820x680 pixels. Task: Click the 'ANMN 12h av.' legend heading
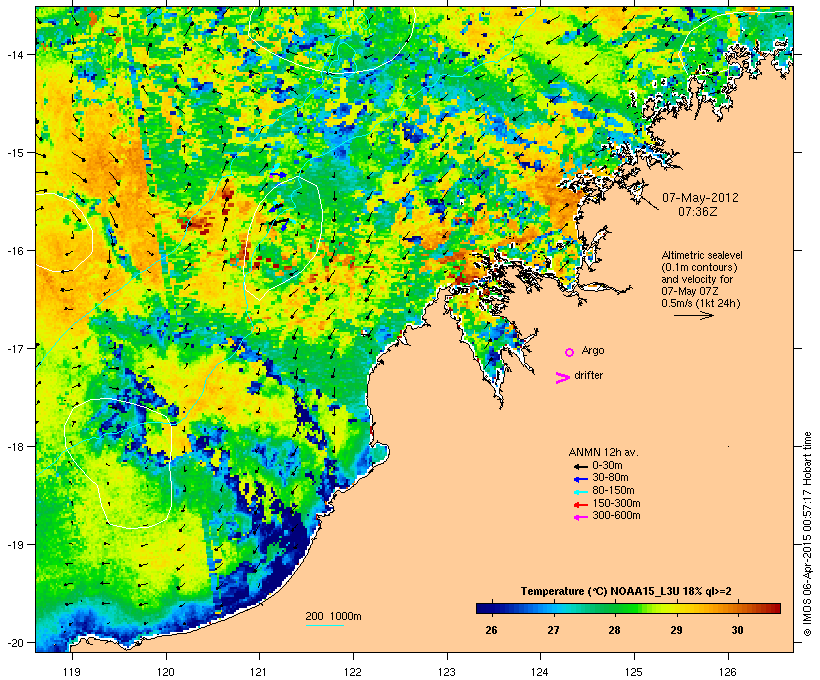[603, 452]
